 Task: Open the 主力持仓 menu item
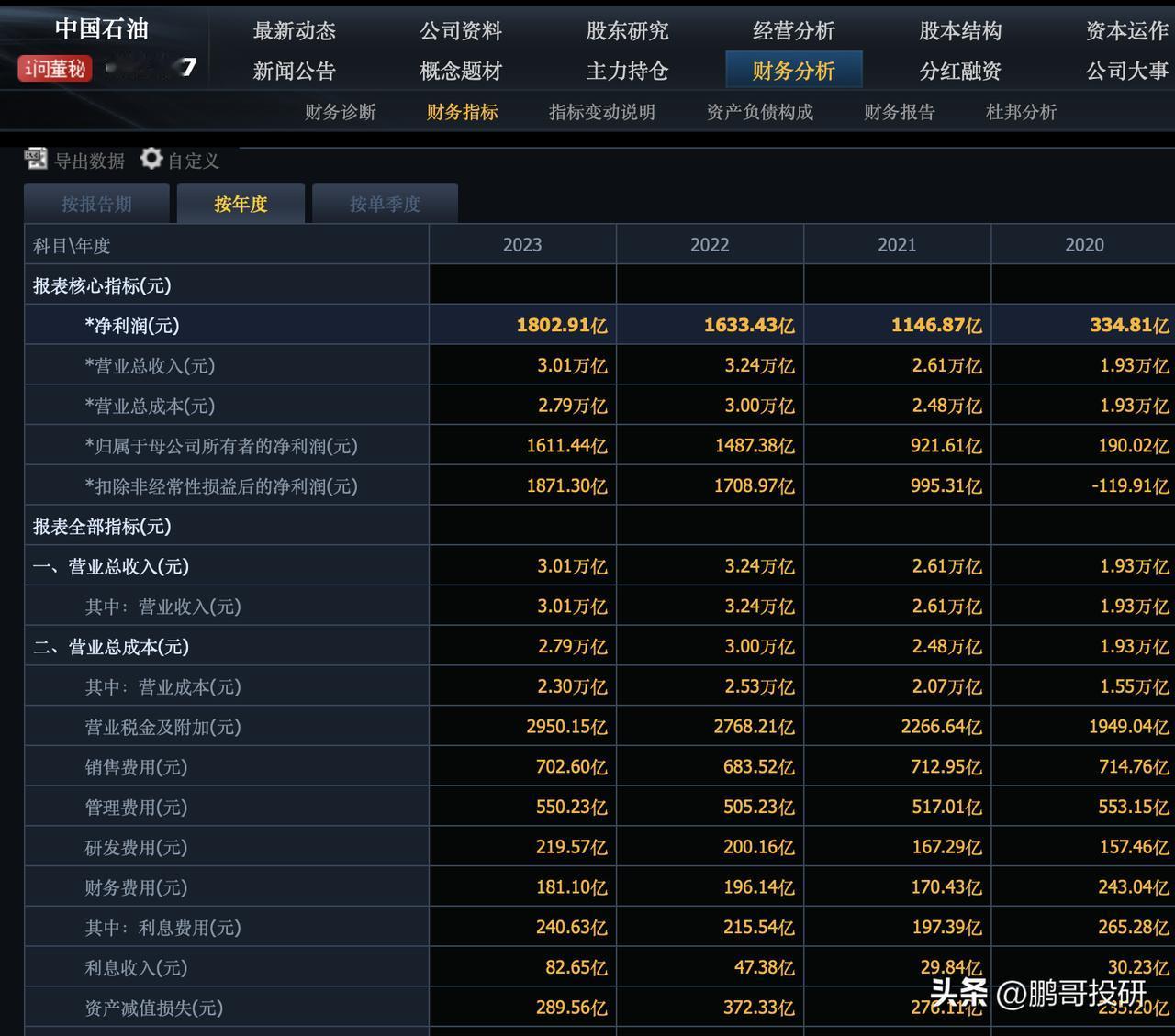[x=627, y=71]
